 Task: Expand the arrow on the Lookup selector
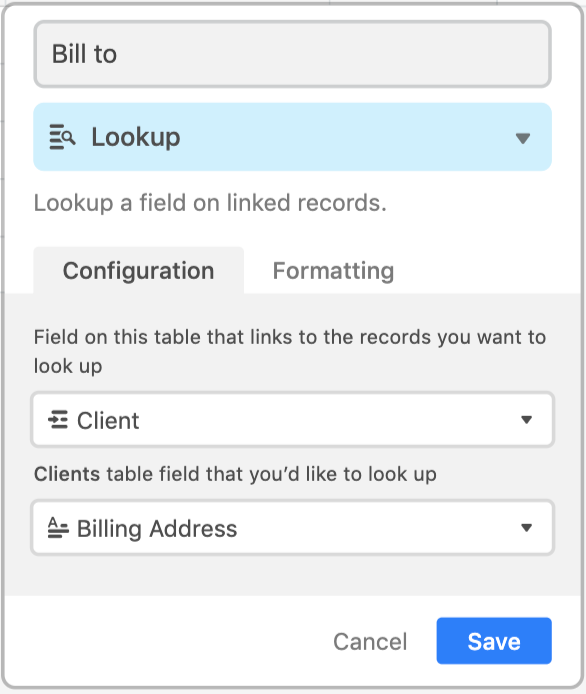pyautogui.click(x=523, y=138)
